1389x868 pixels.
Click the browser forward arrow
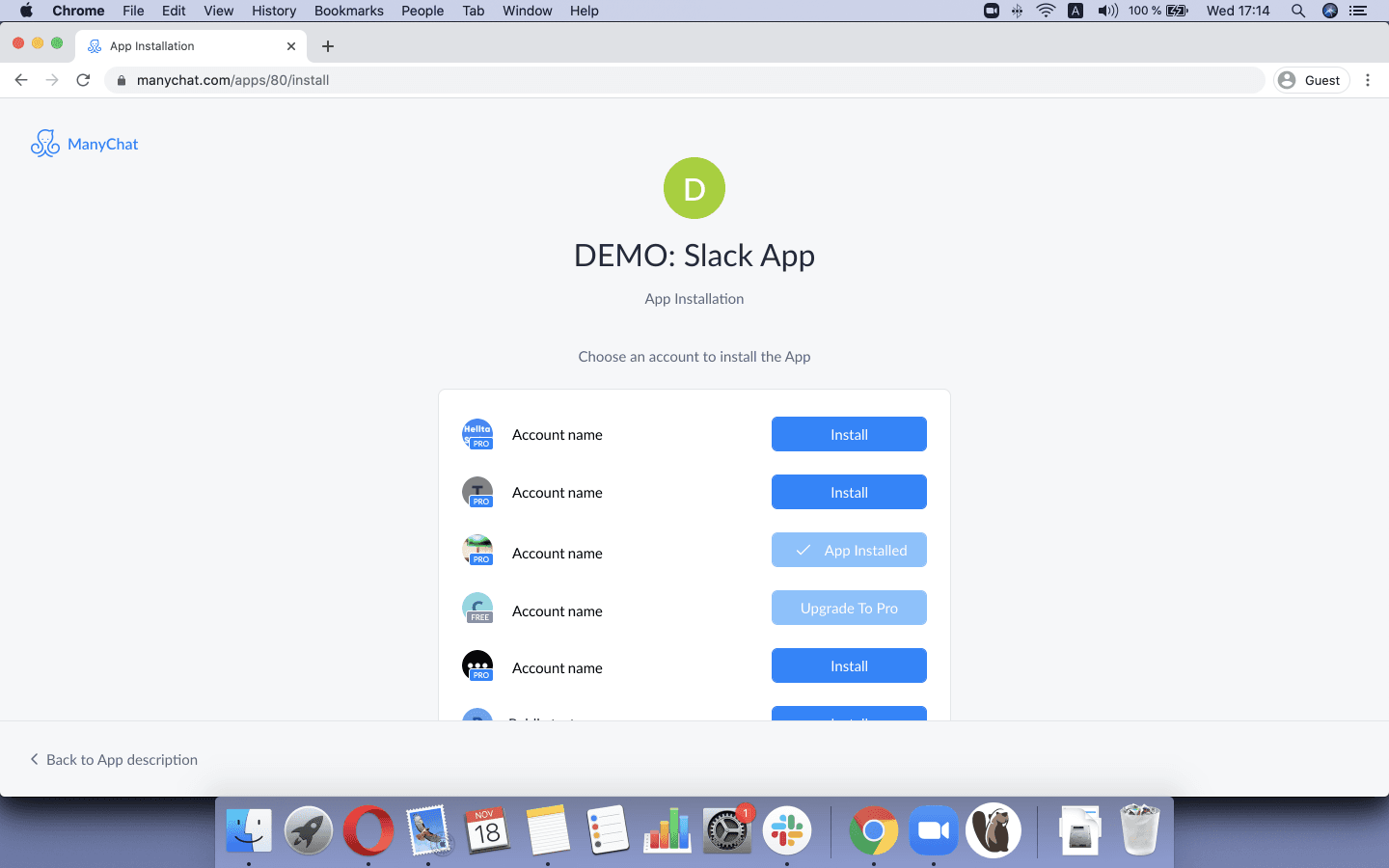click(x=52, y=80)
